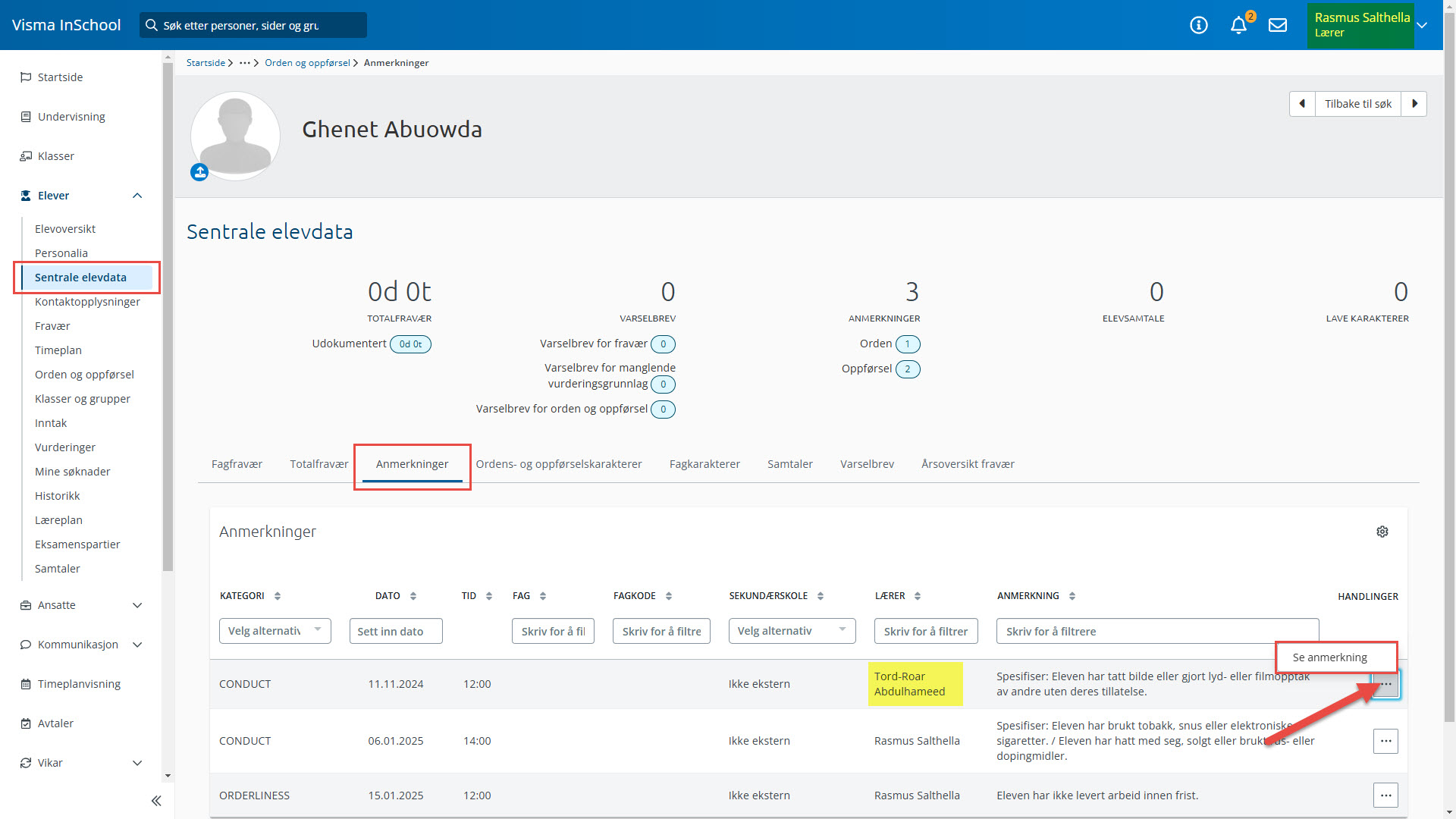This screenshot has height=819, width=1456.
Task: Select Se anmerkning menu entry
Action: pos(1330,657)
